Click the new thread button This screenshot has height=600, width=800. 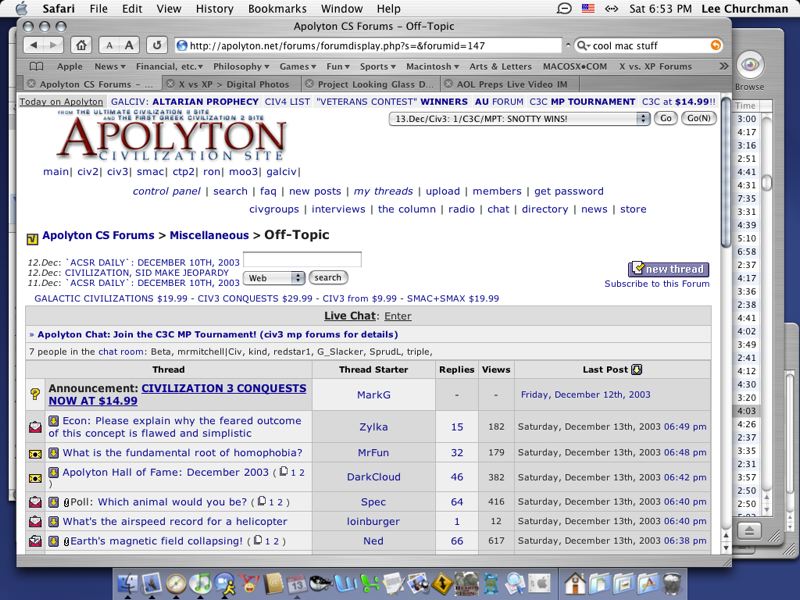click(668, 269)
